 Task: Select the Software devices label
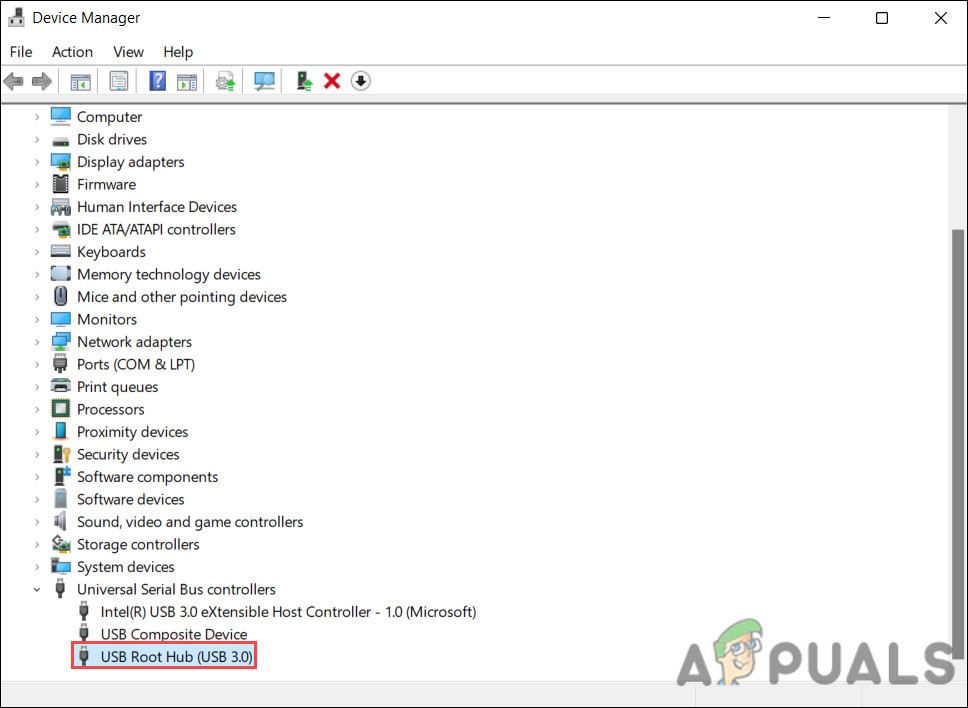coord(130,499)
